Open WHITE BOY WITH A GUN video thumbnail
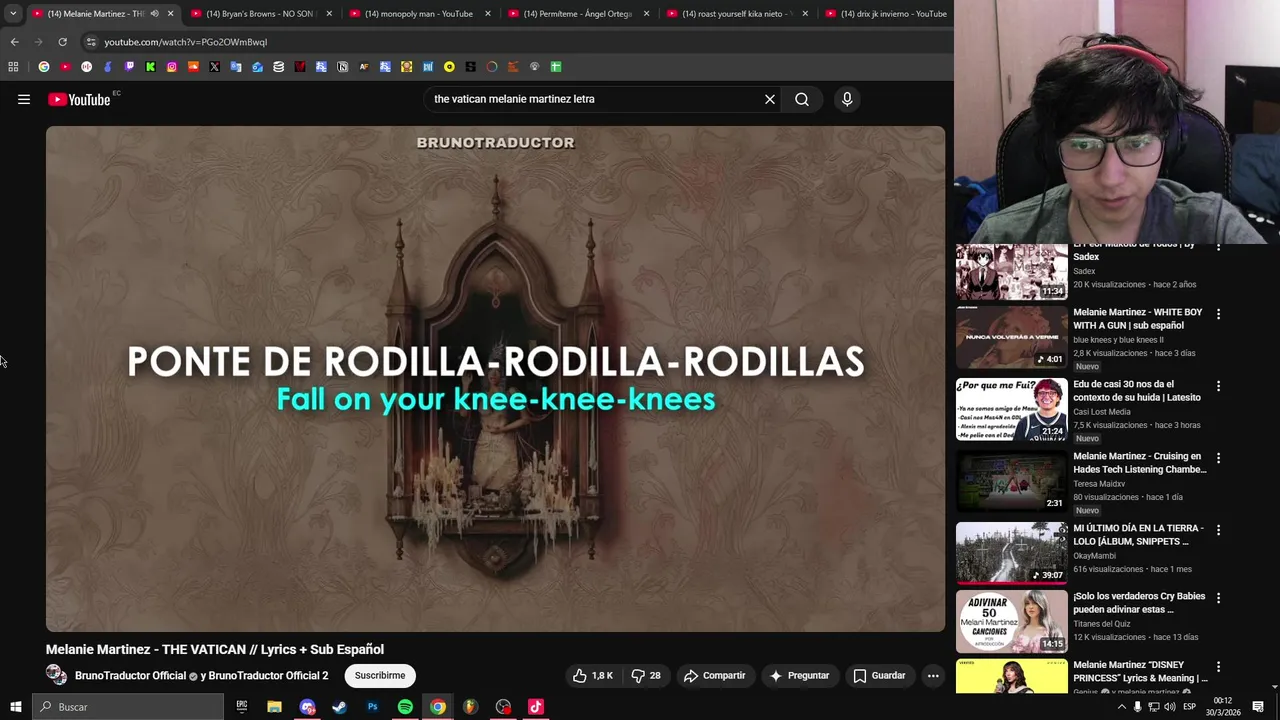Viewport: 1280px width, 720px height. tap(1011, 338)
